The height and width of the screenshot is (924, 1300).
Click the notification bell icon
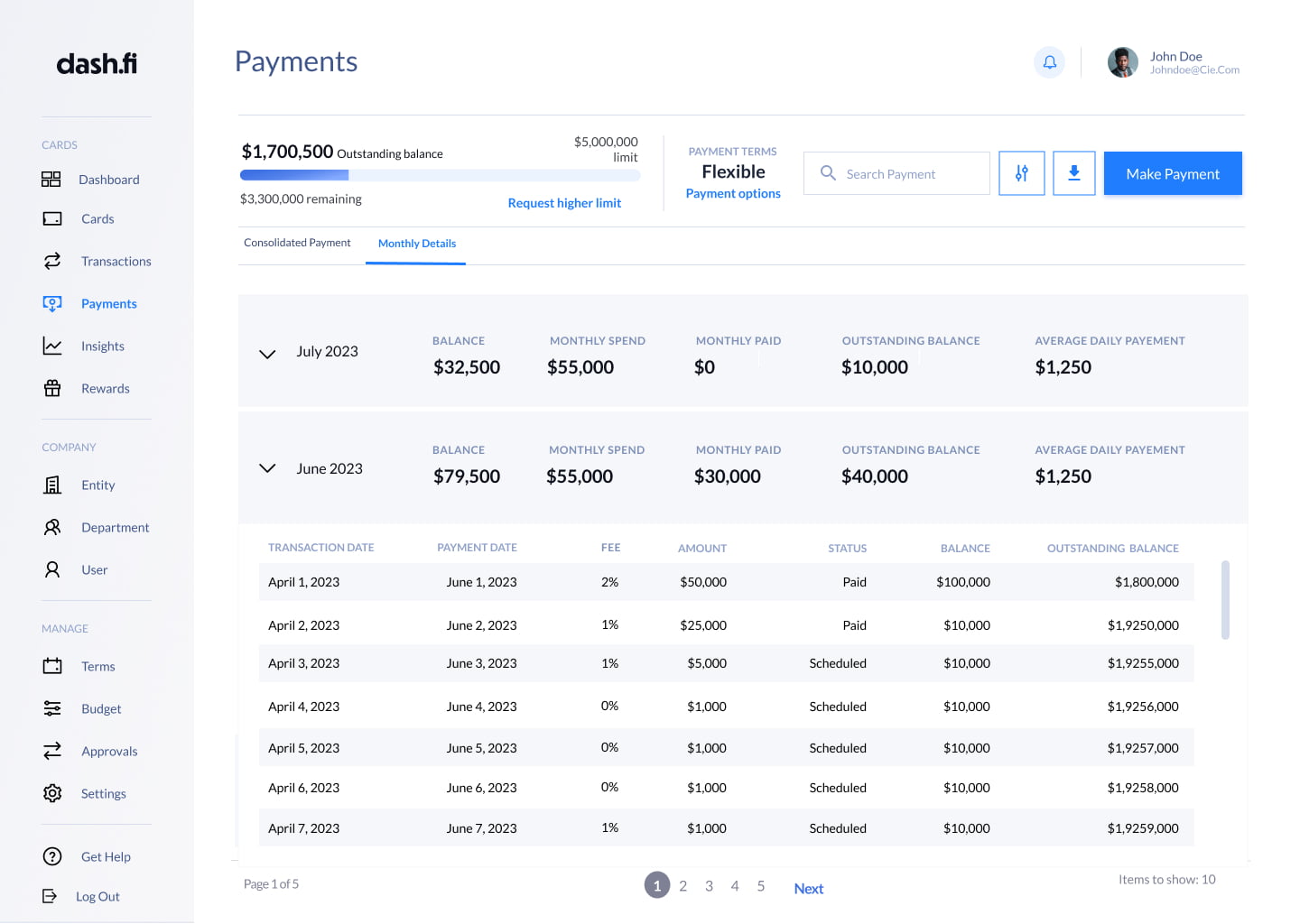1049,62
